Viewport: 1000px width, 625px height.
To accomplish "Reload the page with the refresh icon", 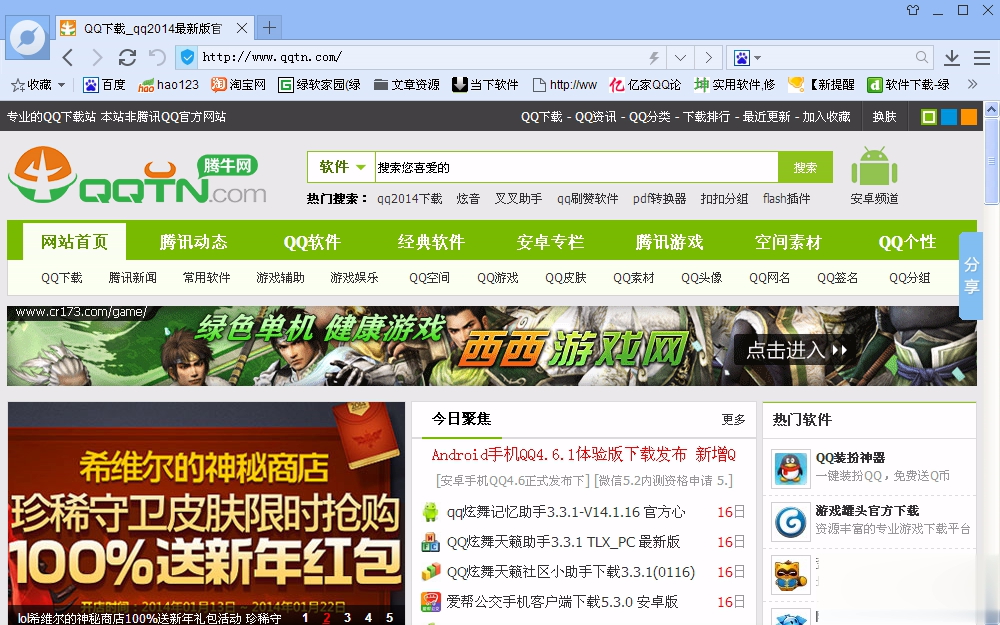I will tap(127, 57).
